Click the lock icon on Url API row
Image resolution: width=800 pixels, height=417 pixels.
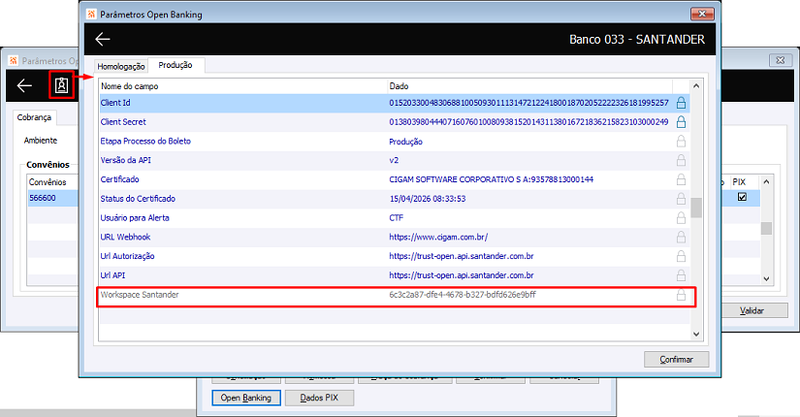pyautogui.click(x=681, y=275)
